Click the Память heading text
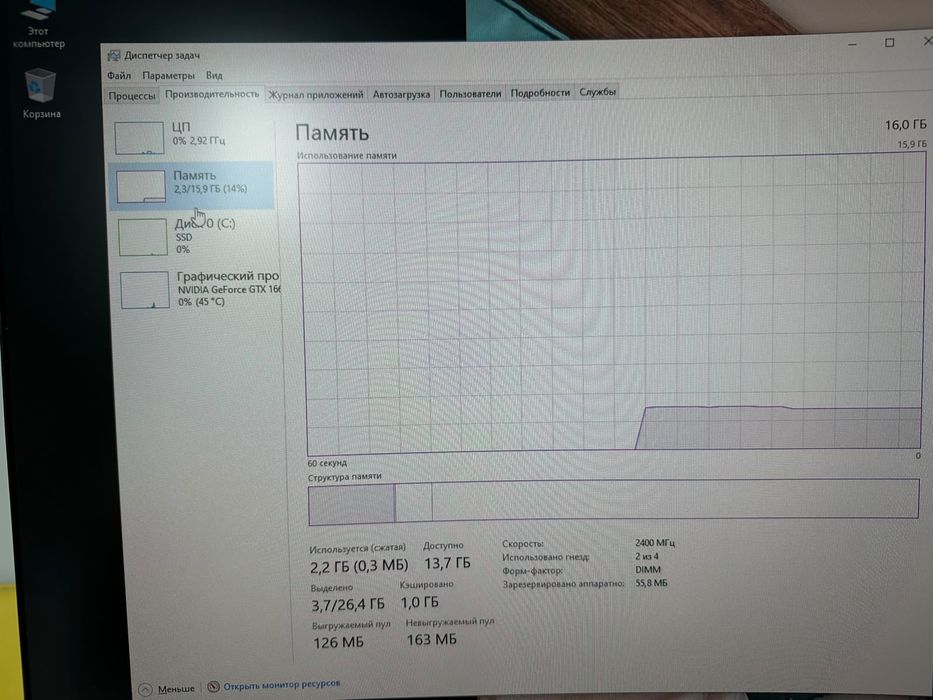The width and height of the screenshot is (933, 700). coord(332,132)
